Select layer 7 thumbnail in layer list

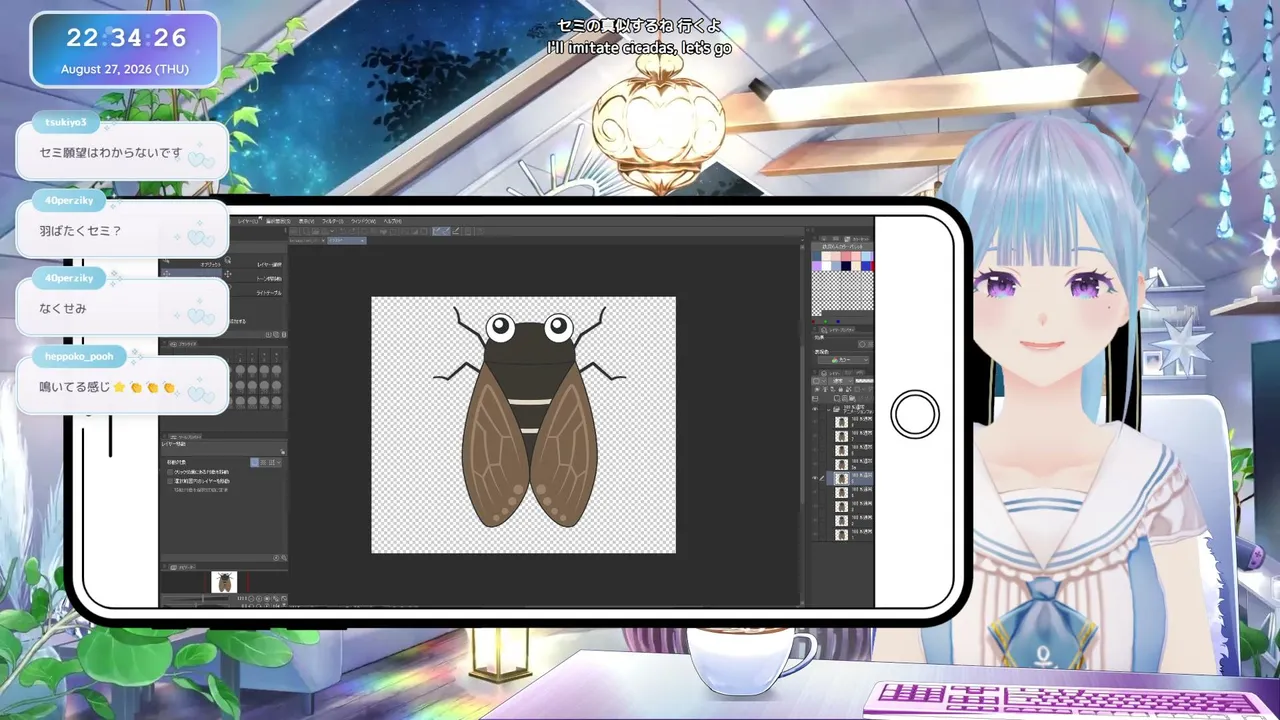(841, 436)
